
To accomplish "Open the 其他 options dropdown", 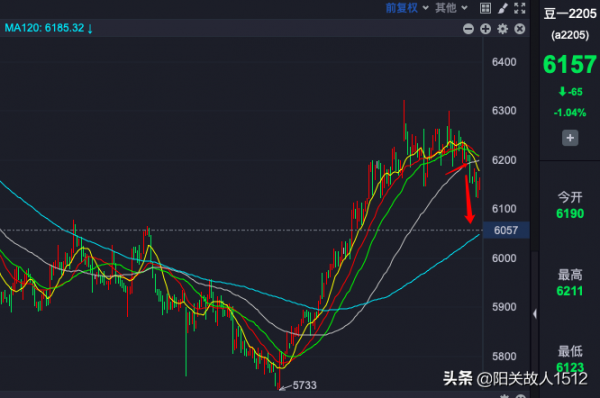I will click(x=451, y=8).
